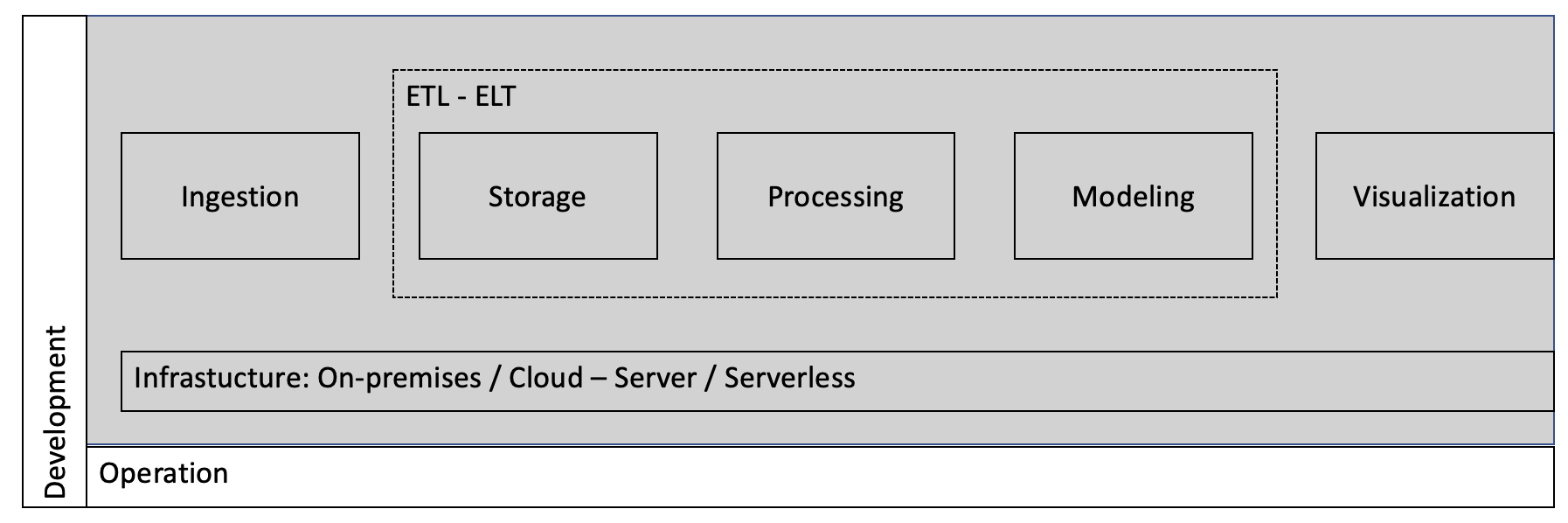Click gray area between Ingestion and Storage

tap(377, 196)
